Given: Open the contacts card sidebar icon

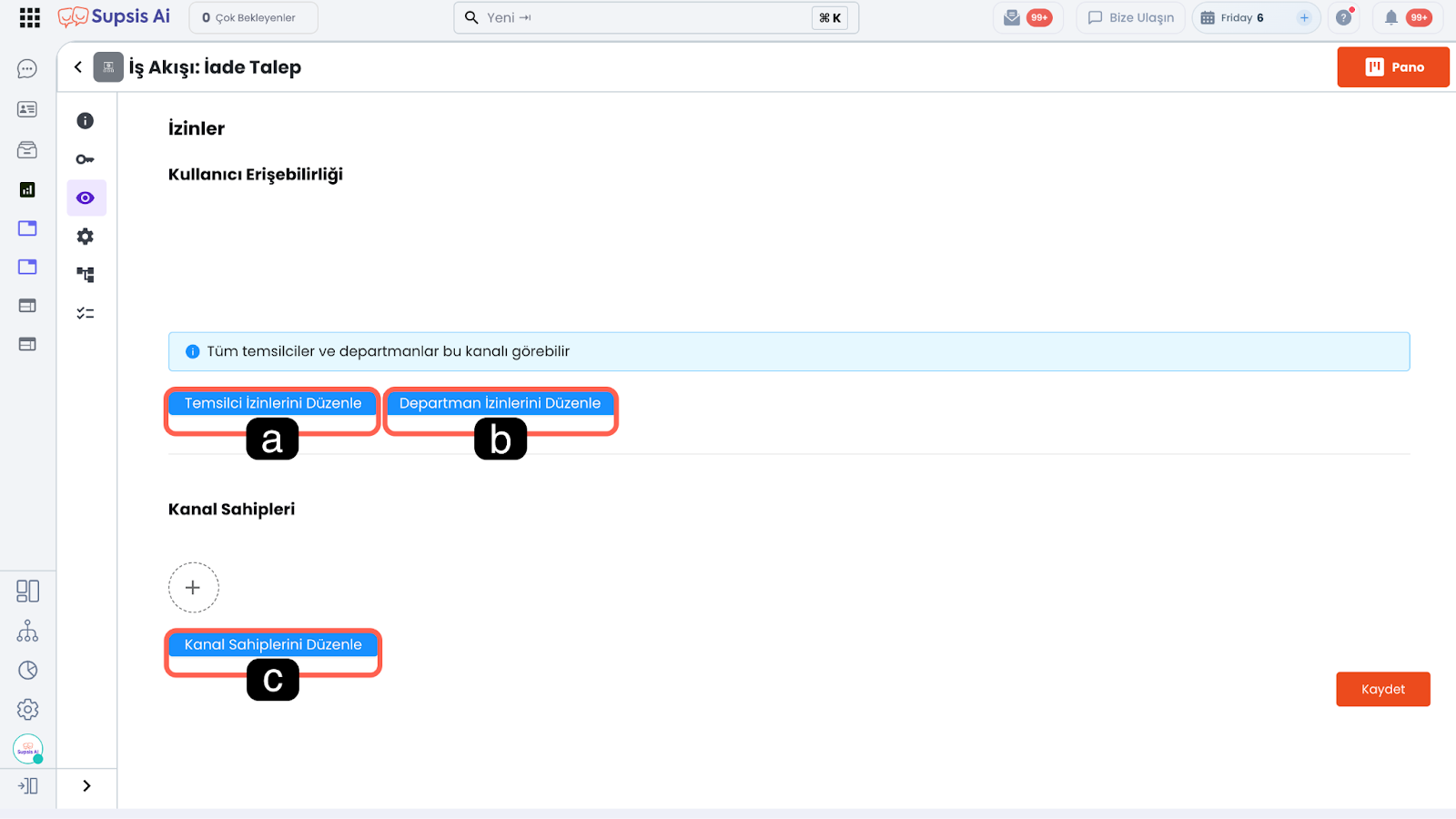Looking at the screenshot, I should coord(27,109).
